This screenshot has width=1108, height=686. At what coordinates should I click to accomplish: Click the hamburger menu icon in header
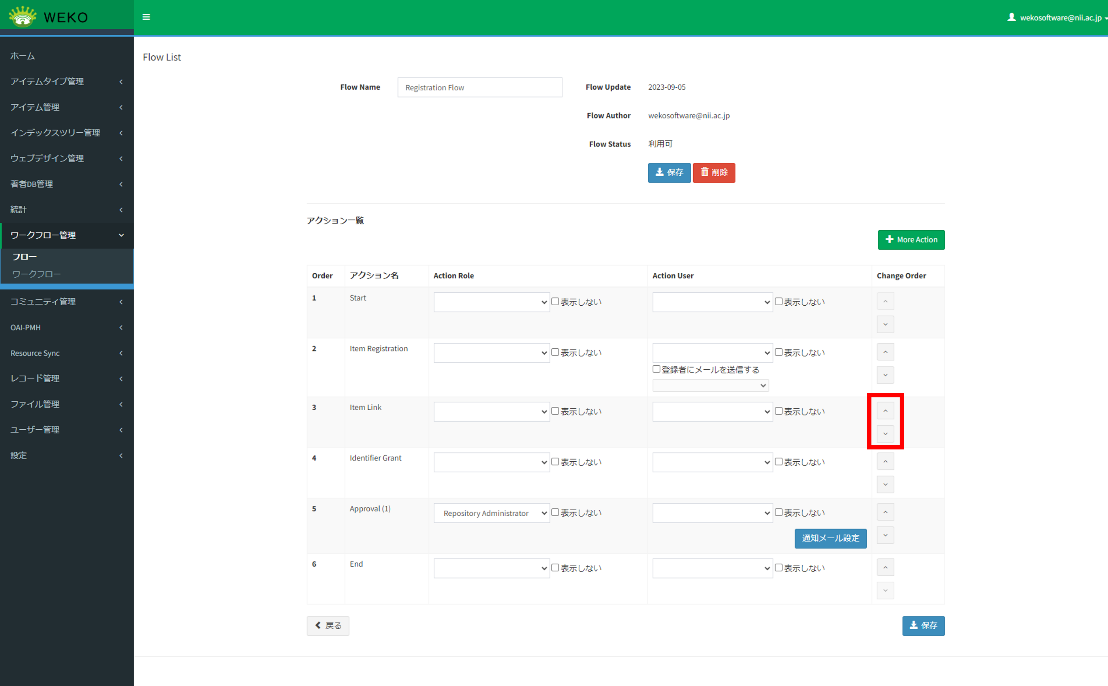(x=147, y=17)
